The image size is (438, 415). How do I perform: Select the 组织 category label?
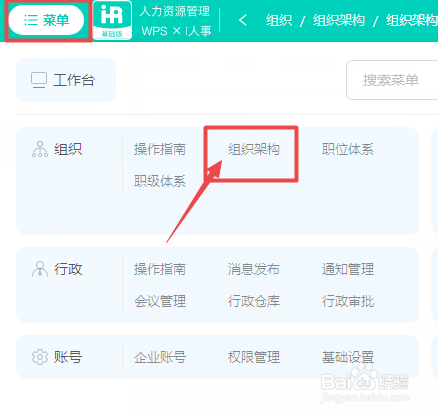click(68, 149)
